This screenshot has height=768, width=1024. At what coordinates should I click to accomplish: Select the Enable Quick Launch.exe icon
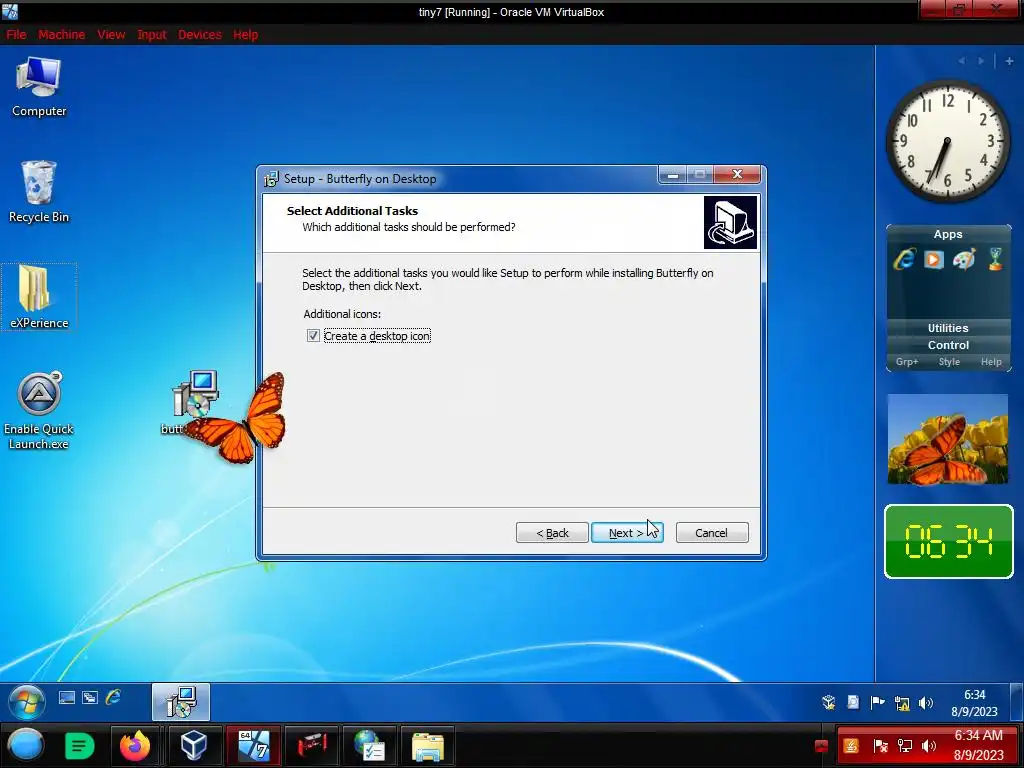[39, 411]
